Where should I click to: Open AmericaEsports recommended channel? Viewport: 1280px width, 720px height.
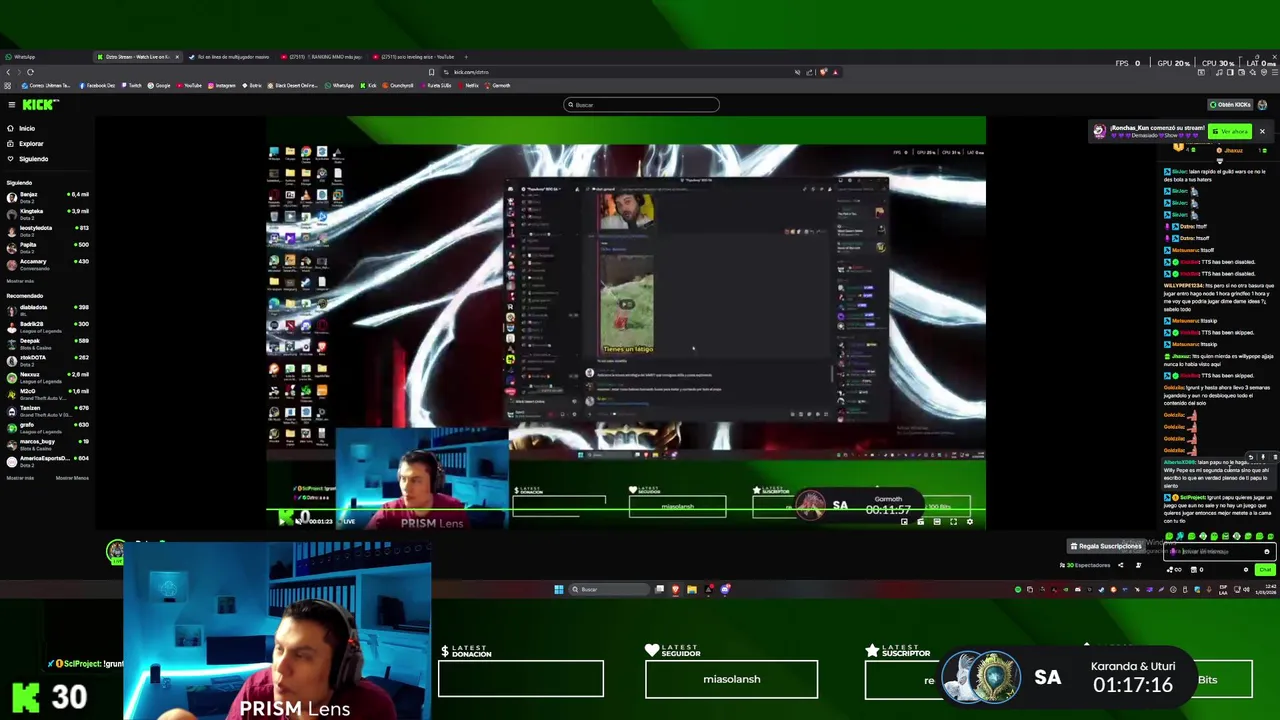(x=47, y=460)
